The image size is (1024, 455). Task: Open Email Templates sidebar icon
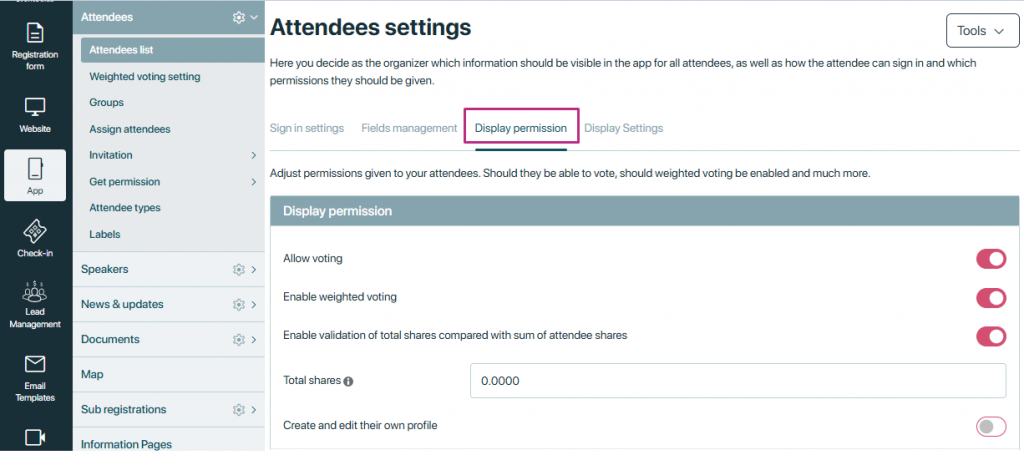(35, 377)
